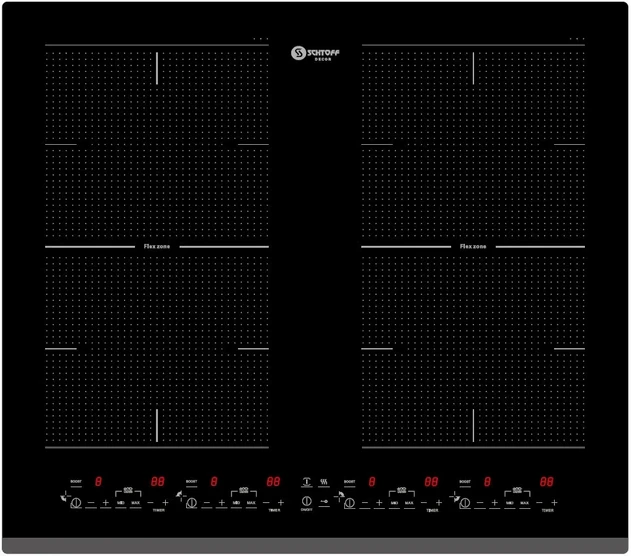Tap the key-shaped child lock icon
631x556 pixels.
(324, 501)
